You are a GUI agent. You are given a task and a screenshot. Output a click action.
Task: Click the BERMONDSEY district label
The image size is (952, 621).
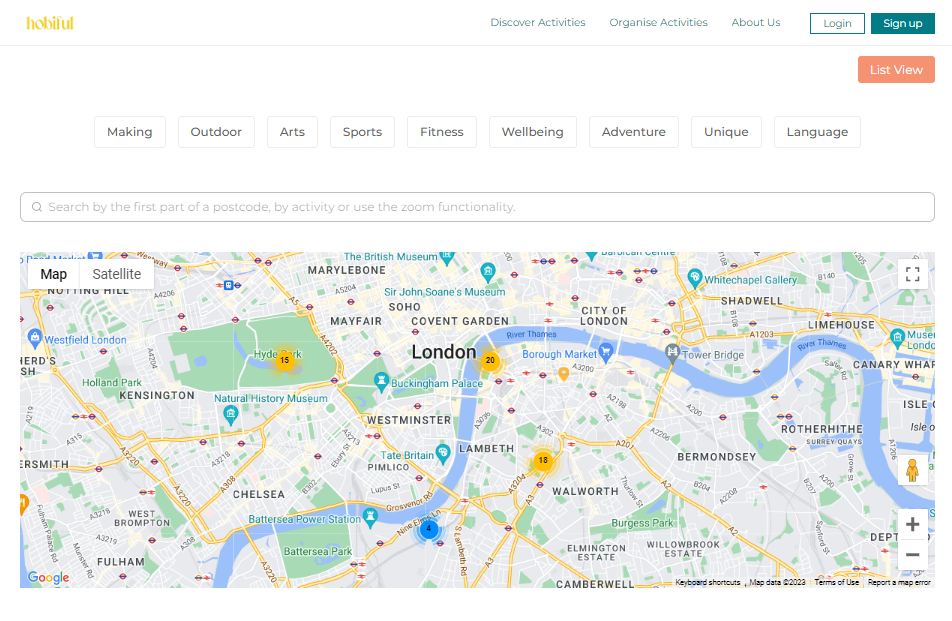click(716, 456)
